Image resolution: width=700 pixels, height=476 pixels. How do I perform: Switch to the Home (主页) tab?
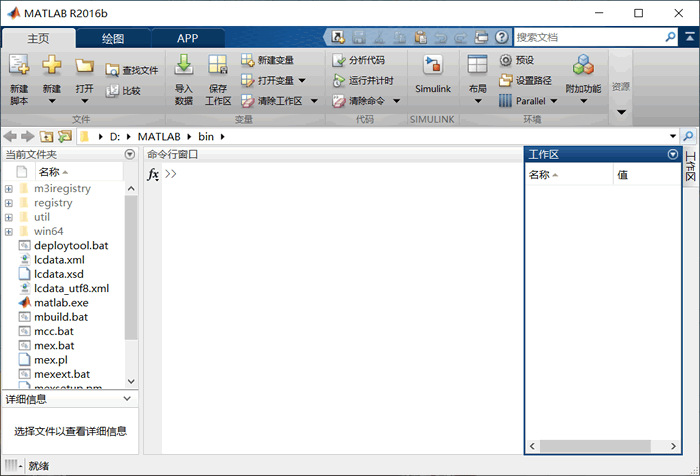39,38
